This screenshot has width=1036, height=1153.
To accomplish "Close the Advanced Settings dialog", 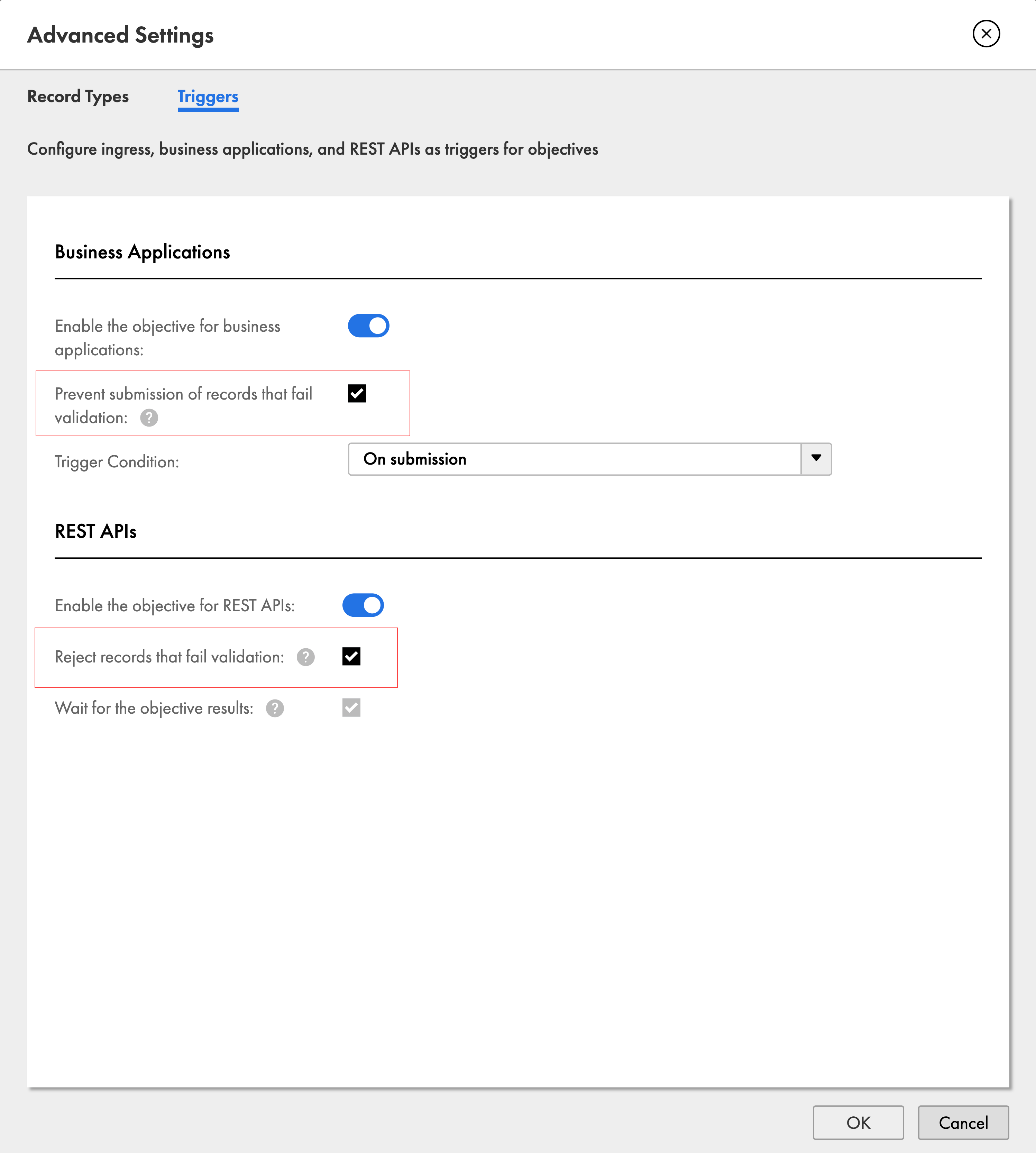I will [986, 34].
